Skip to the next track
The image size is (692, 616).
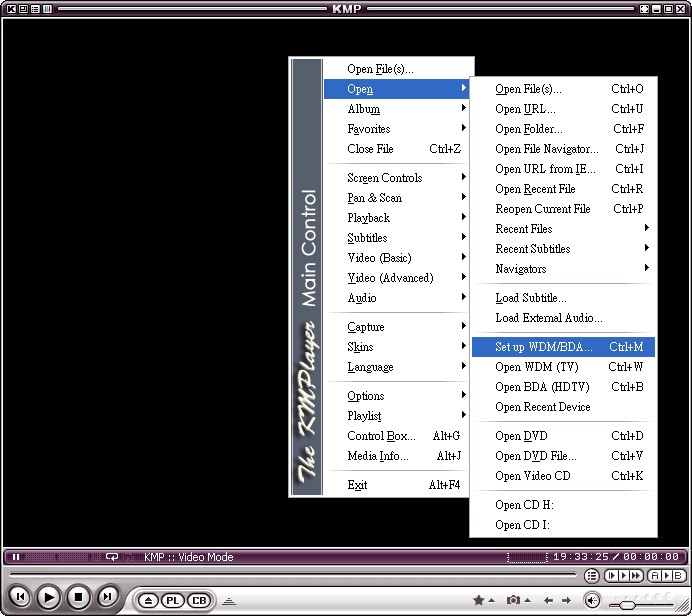[x=107, y=598]
